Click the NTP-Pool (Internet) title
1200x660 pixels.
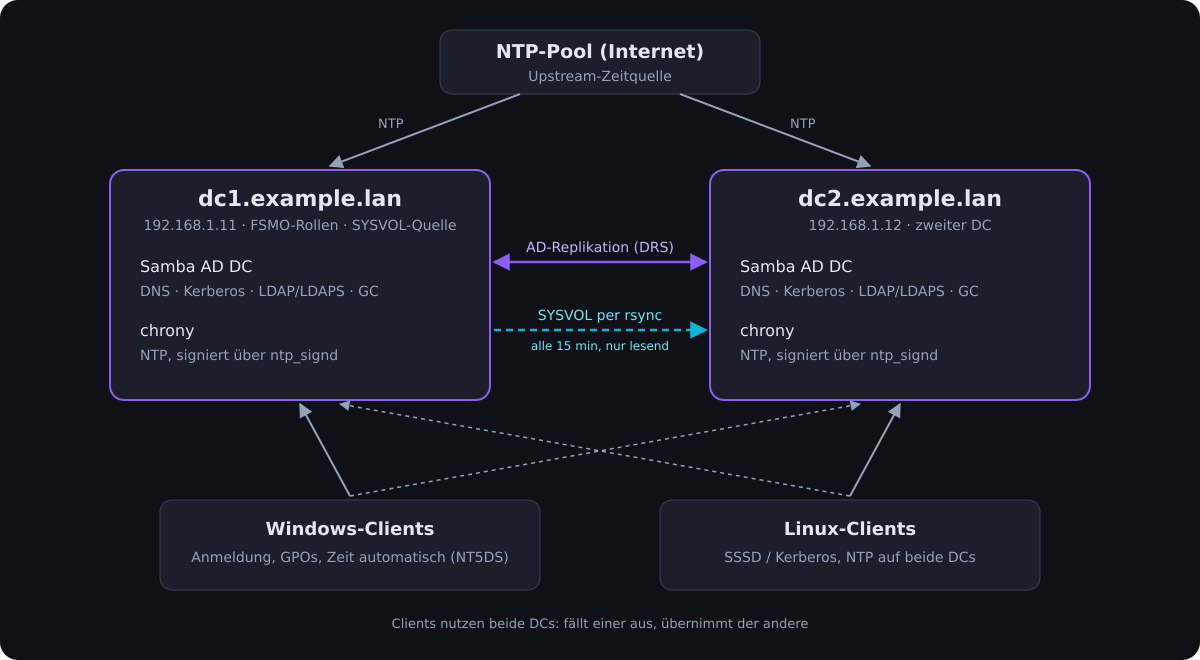pyautogui.click(x=600, y=52)
